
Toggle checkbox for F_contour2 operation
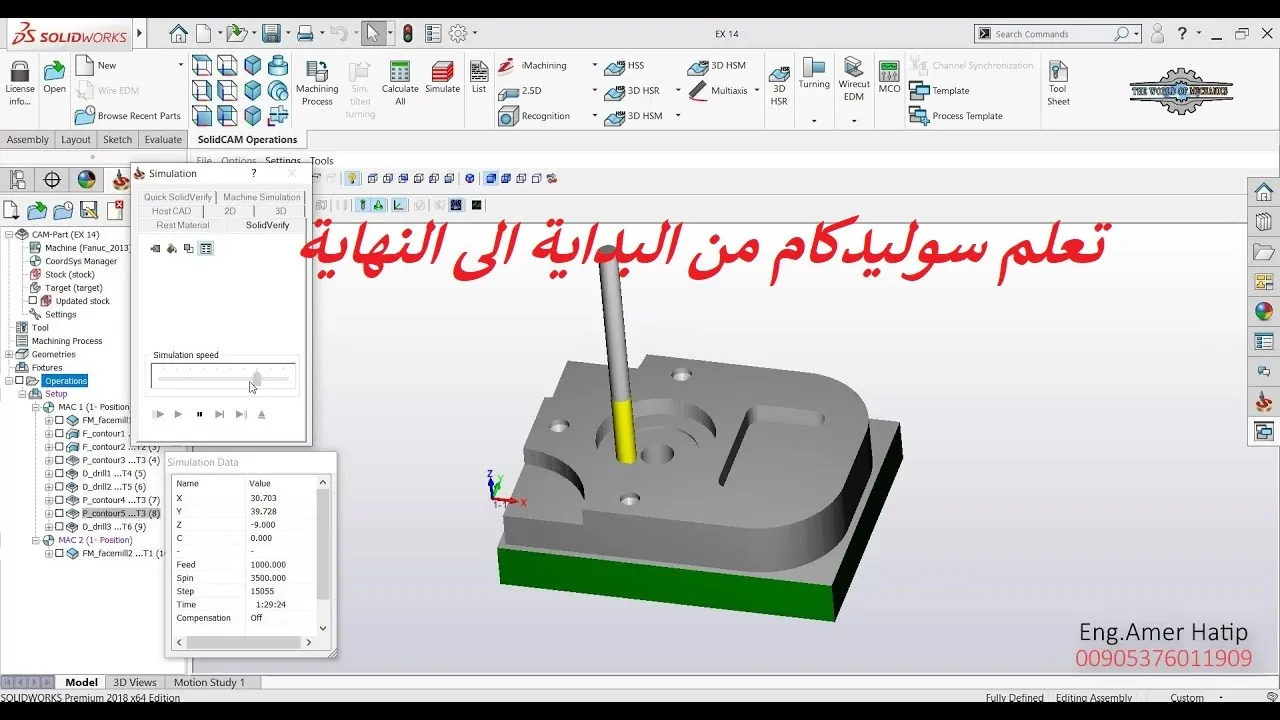click(59, 447)
